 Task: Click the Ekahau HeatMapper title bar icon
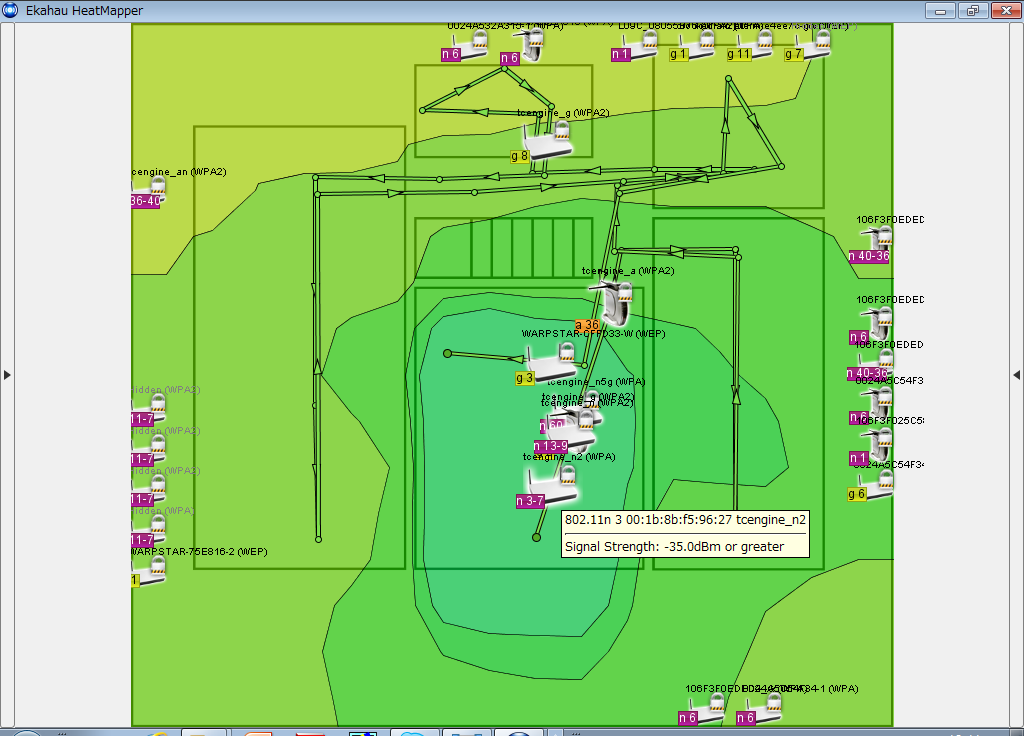10,10
